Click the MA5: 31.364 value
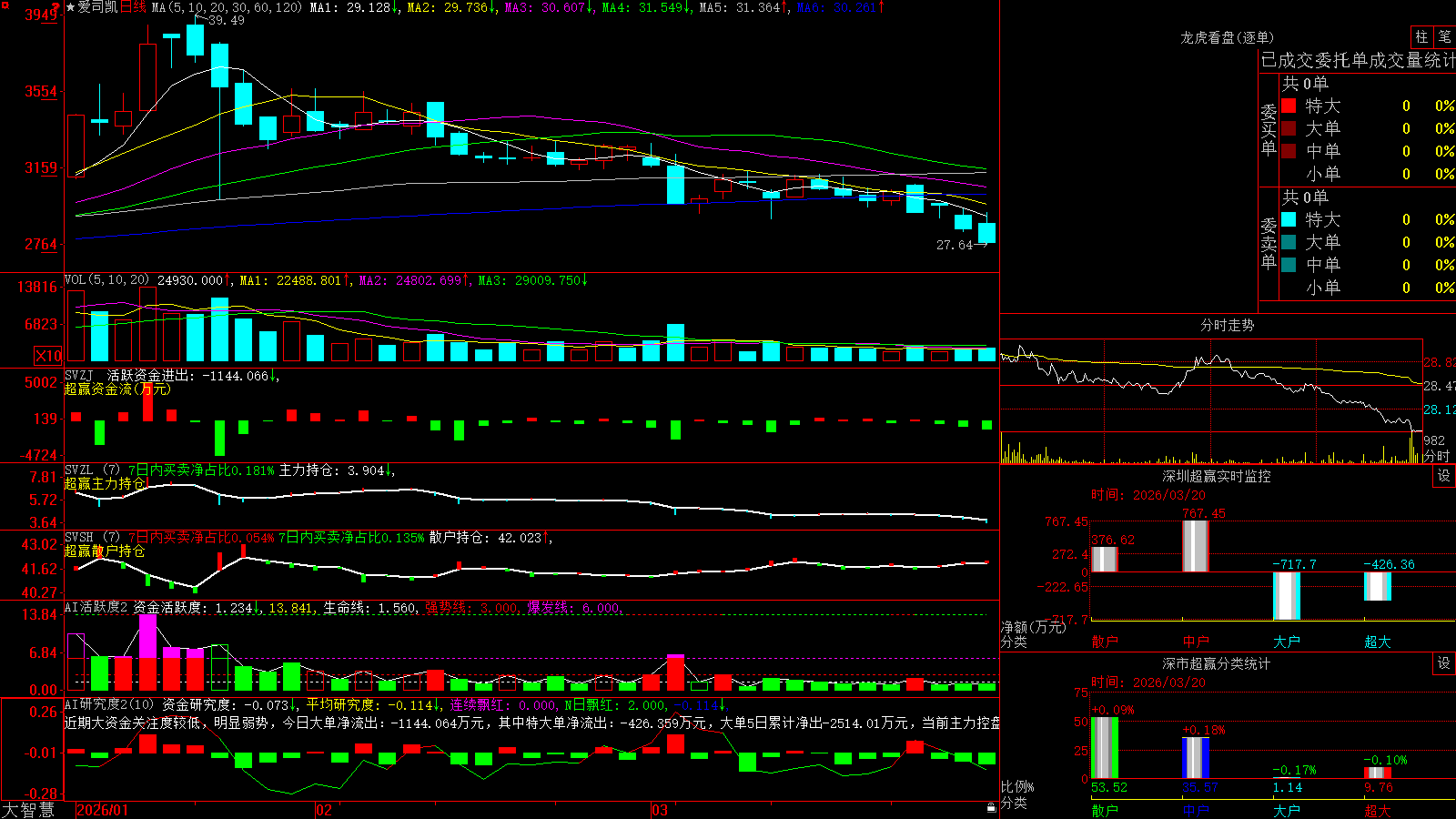 [743, 7]
